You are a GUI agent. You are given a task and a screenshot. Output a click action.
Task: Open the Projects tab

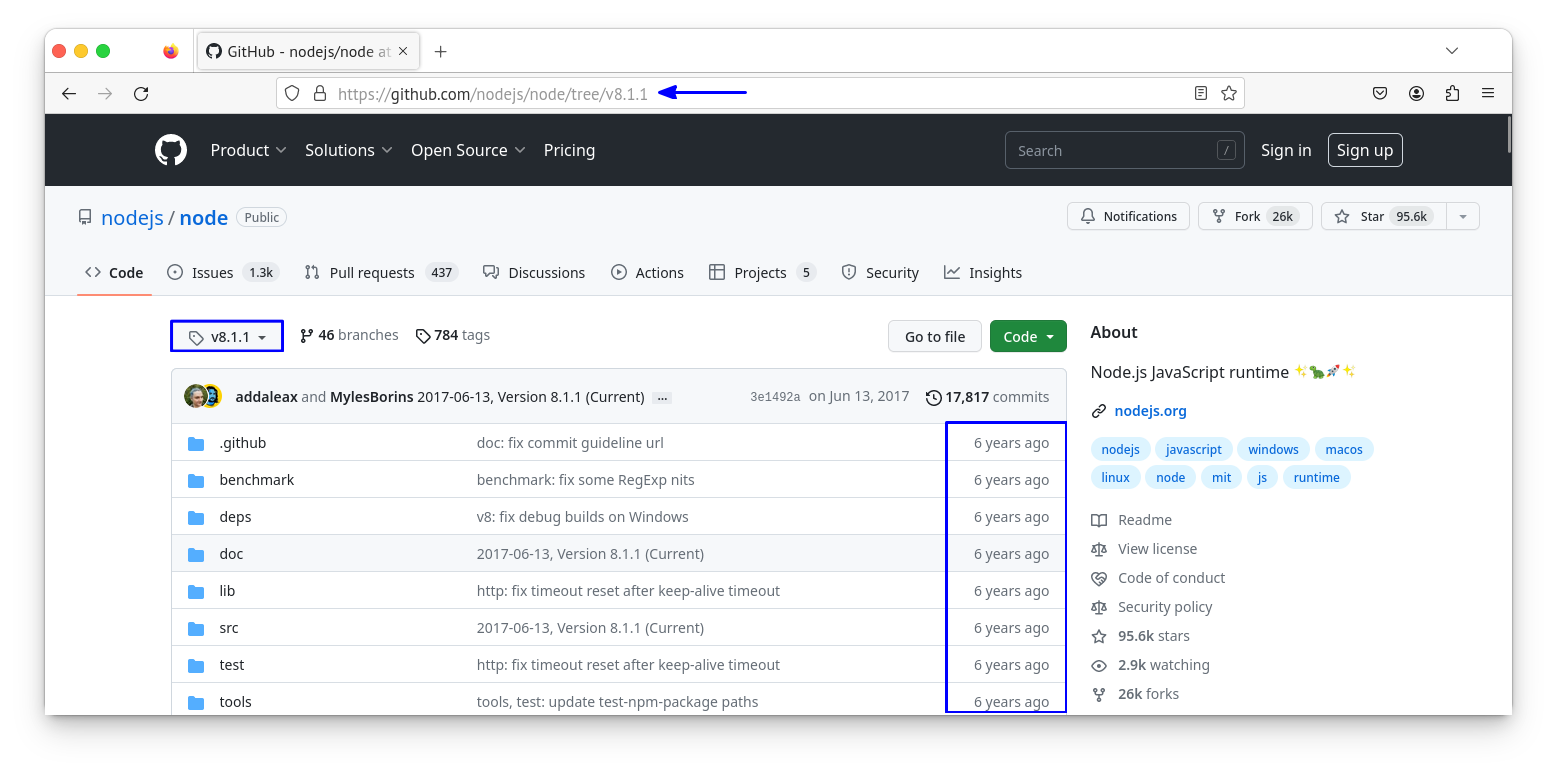762,272
